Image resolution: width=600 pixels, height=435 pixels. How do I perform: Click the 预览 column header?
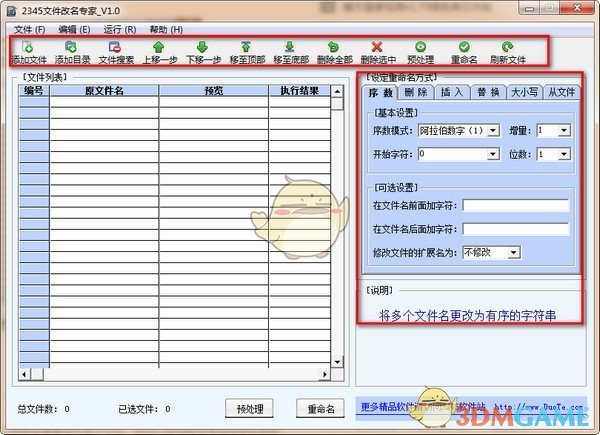pos(214,91)
